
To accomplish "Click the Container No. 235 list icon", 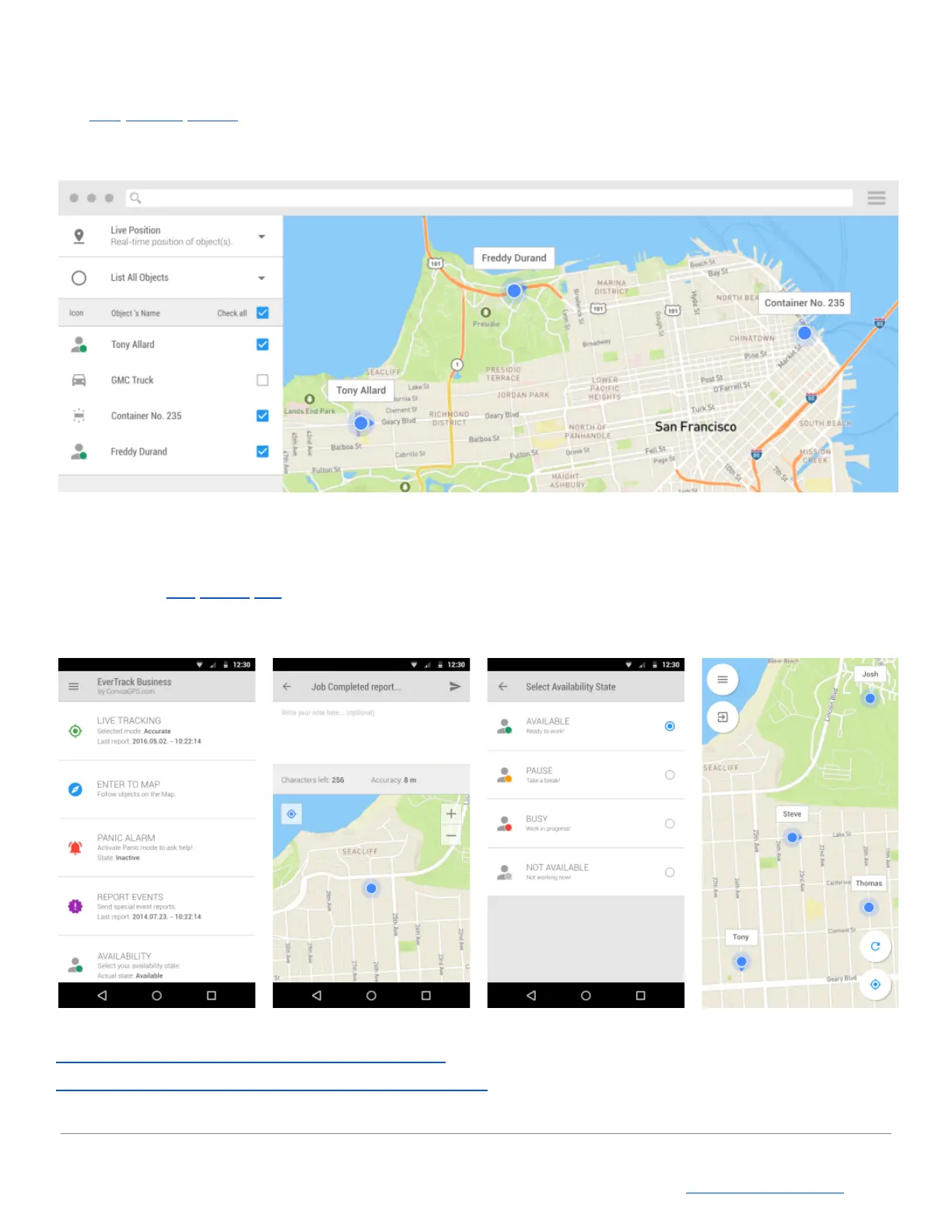I will tap(79, 415).
